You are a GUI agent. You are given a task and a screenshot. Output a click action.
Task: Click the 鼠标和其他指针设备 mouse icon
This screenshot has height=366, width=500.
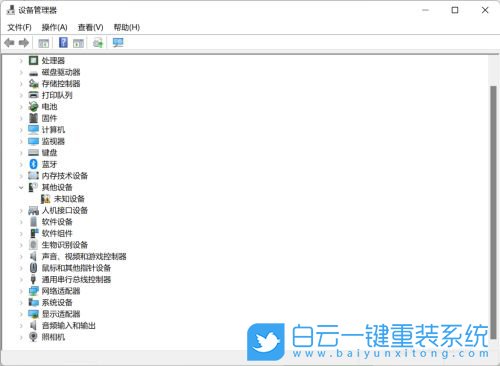33,268
